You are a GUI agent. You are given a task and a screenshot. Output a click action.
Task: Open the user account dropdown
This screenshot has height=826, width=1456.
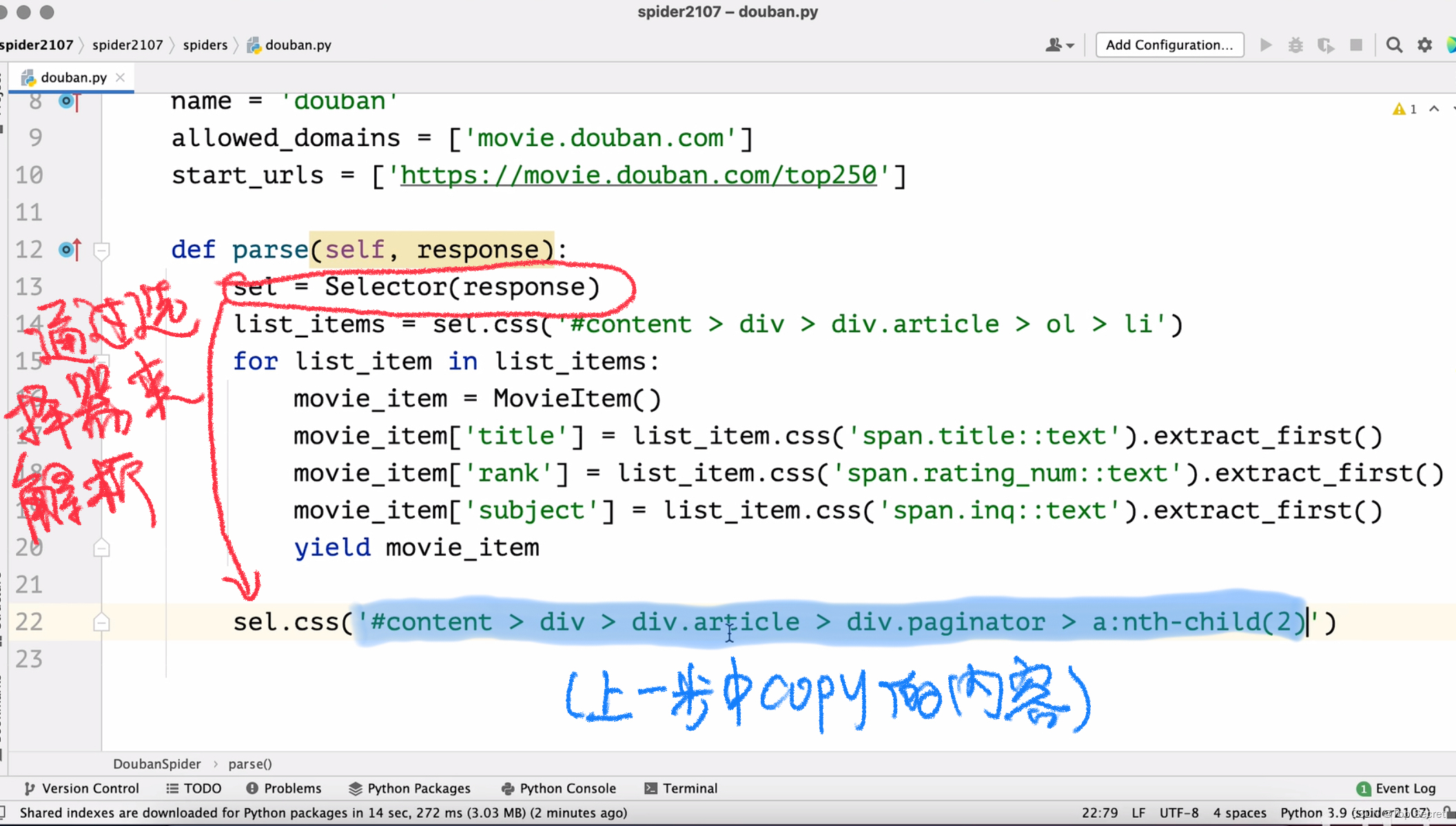(1059, 46)
